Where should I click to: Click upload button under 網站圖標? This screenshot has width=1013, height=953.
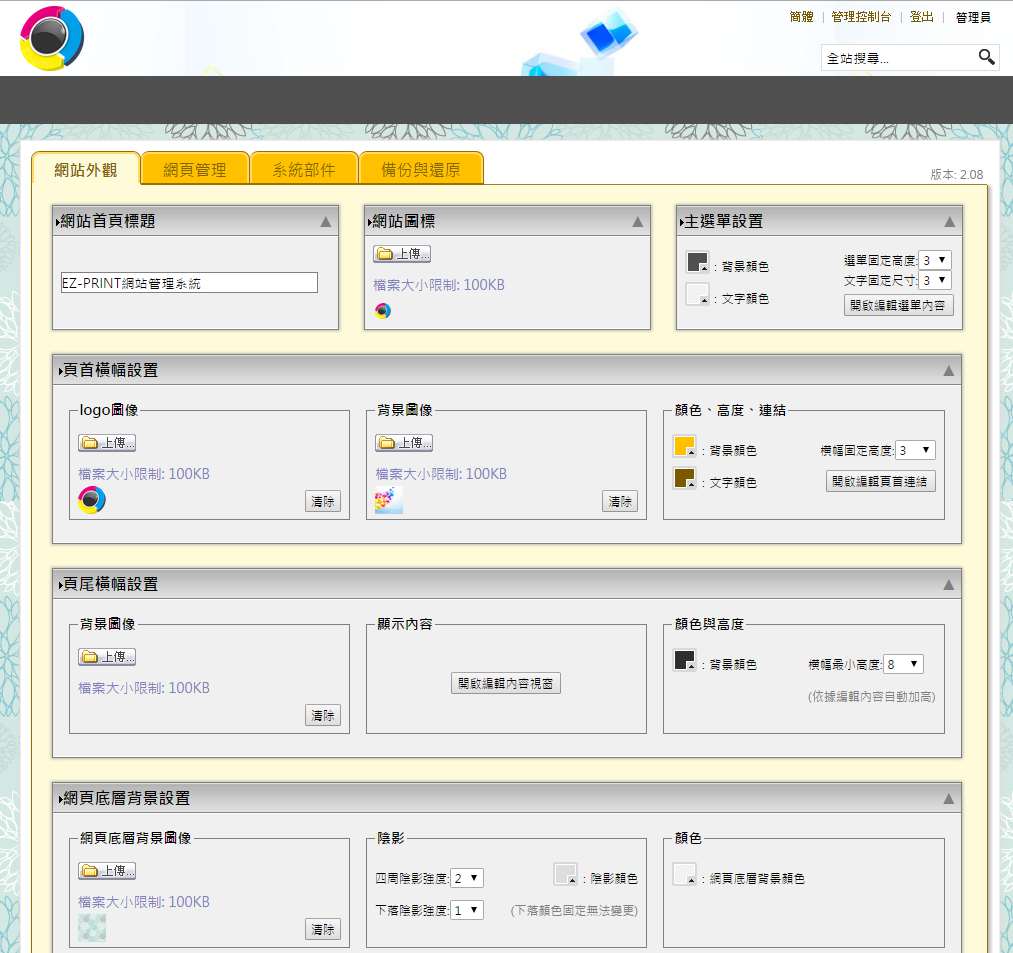tap(402, 254)
